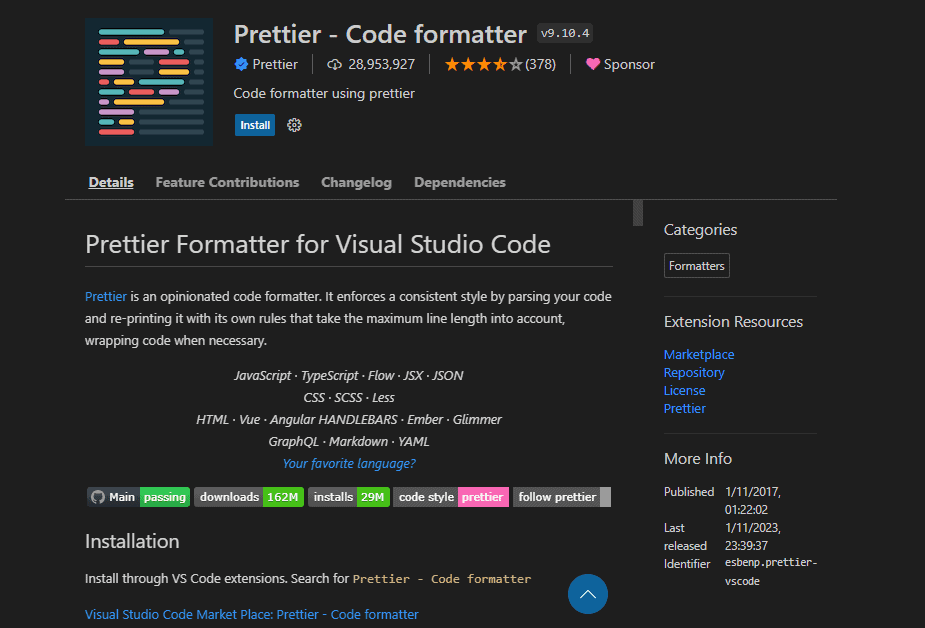925x628 pixels.
Task: Open the License resource link
Action: (684, 390)
